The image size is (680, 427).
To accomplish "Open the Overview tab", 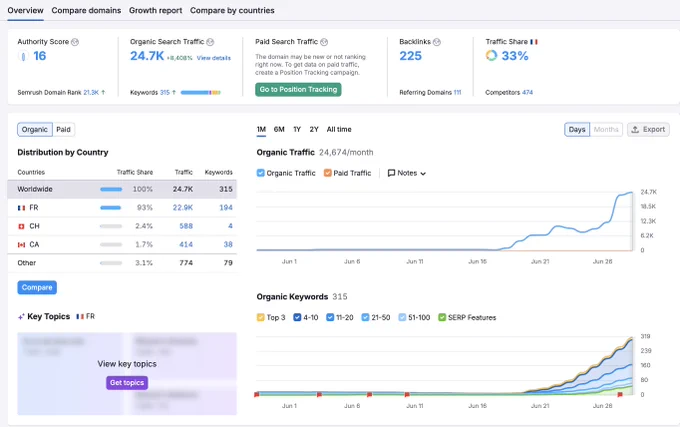I will point(25,10).
